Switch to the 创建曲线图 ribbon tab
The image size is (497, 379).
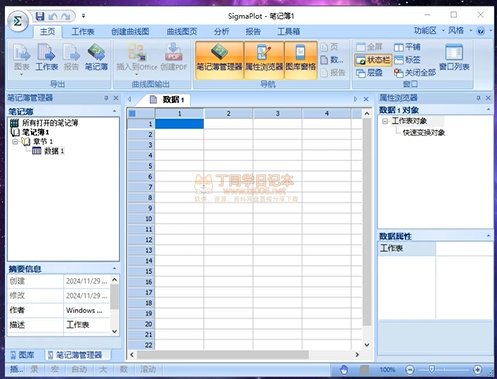[x=130, y=32]
